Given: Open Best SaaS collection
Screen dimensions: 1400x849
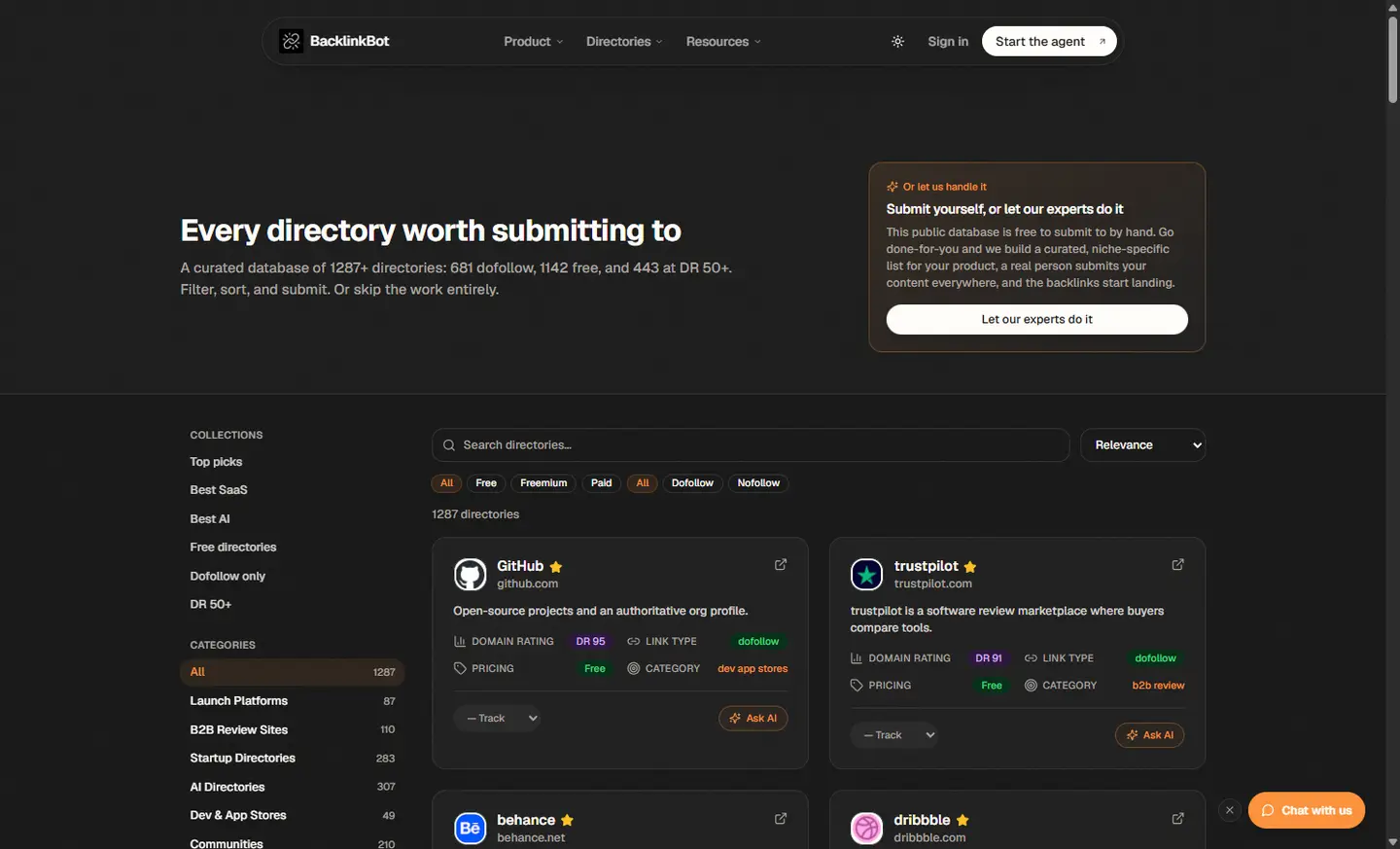Looking at the screenshot, I should coord(219,490).
